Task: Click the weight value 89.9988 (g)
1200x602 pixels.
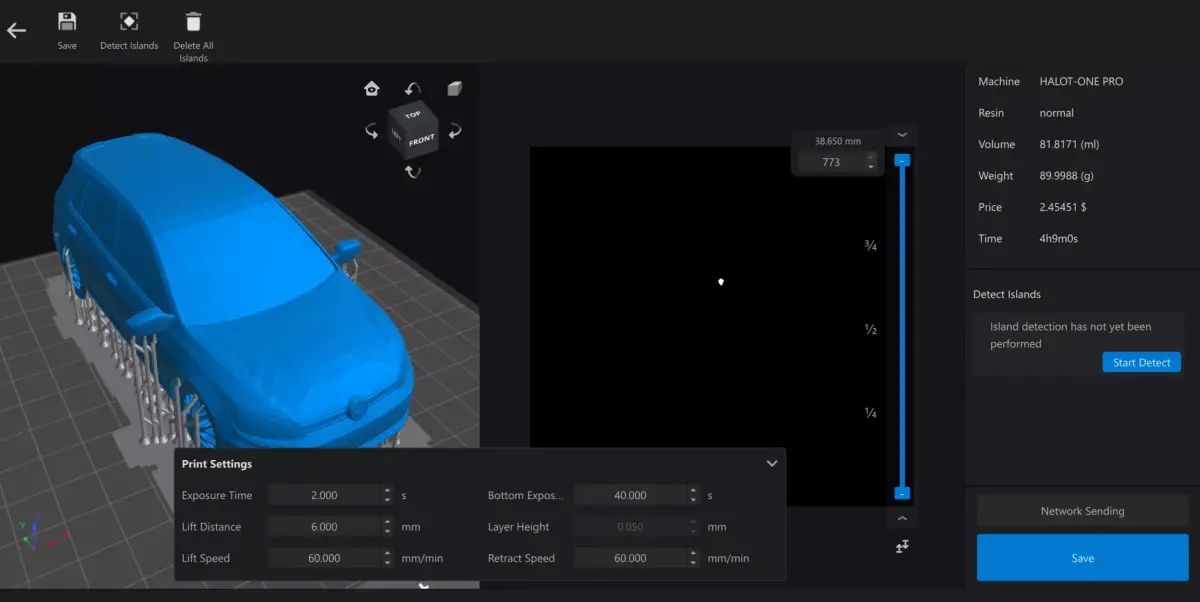Action: pos(1068,176)
